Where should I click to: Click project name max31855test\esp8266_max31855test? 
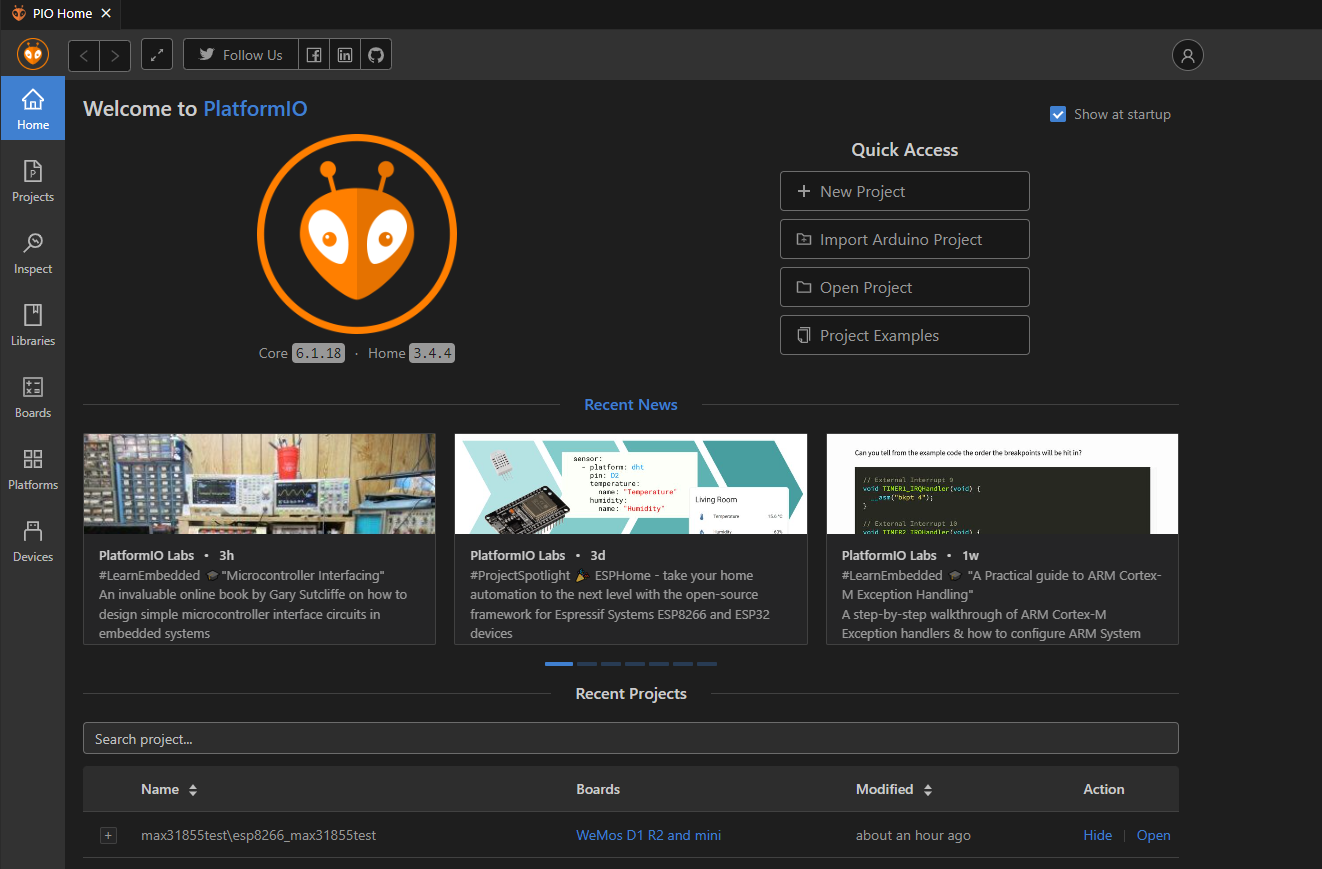(258, 835)
